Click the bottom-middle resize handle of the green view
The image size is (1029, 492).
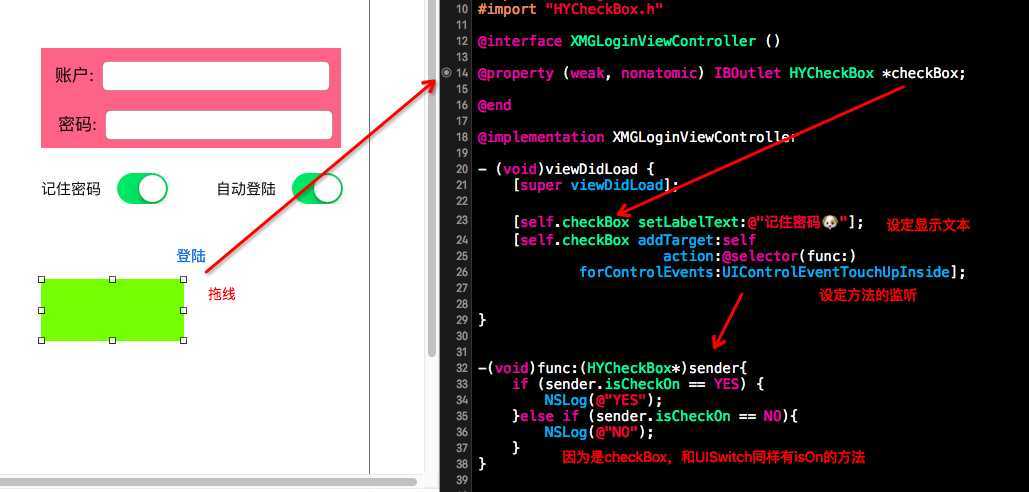[112, 340]
